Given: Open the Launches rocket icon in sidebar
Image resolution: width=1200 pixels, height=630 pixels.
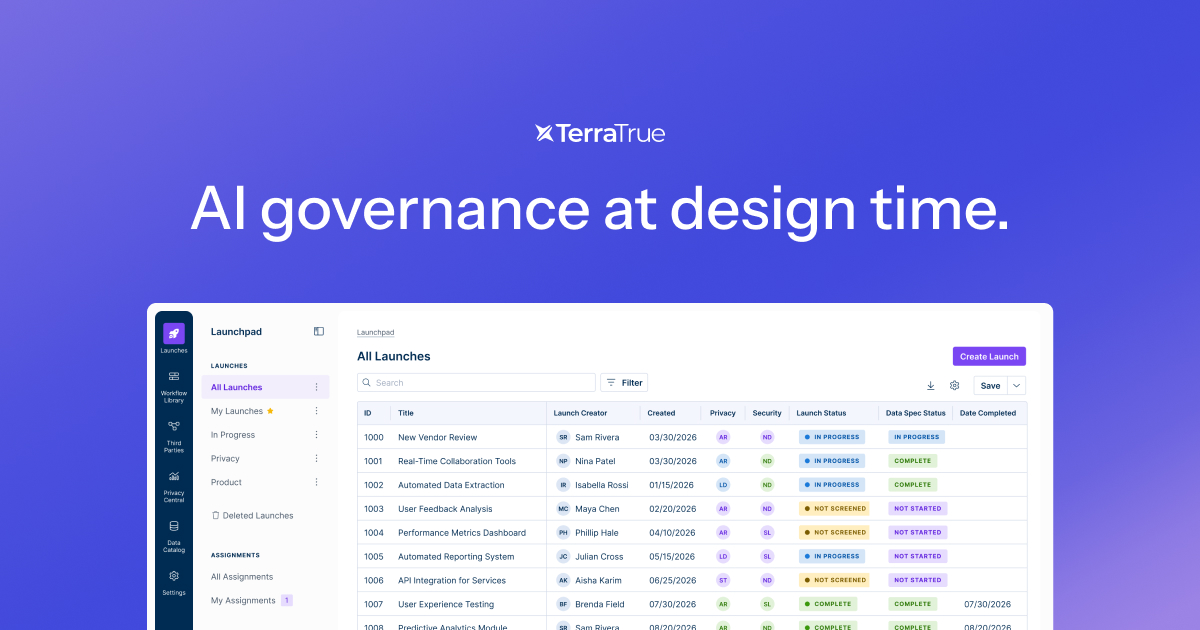Looking at the screenshot, I should point(174,334).
